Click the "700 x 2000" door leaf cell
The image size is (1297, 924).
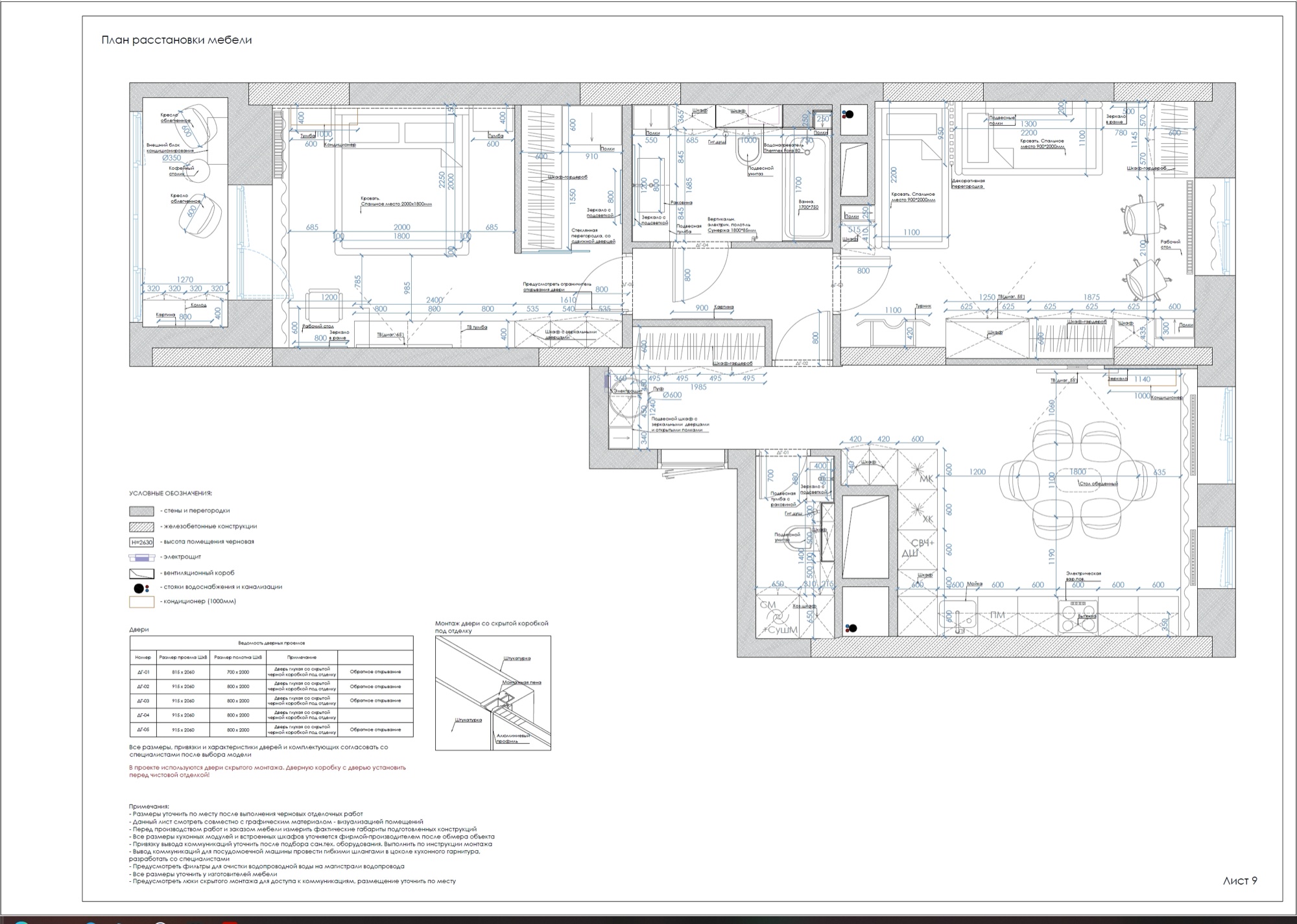pos(238,672)
